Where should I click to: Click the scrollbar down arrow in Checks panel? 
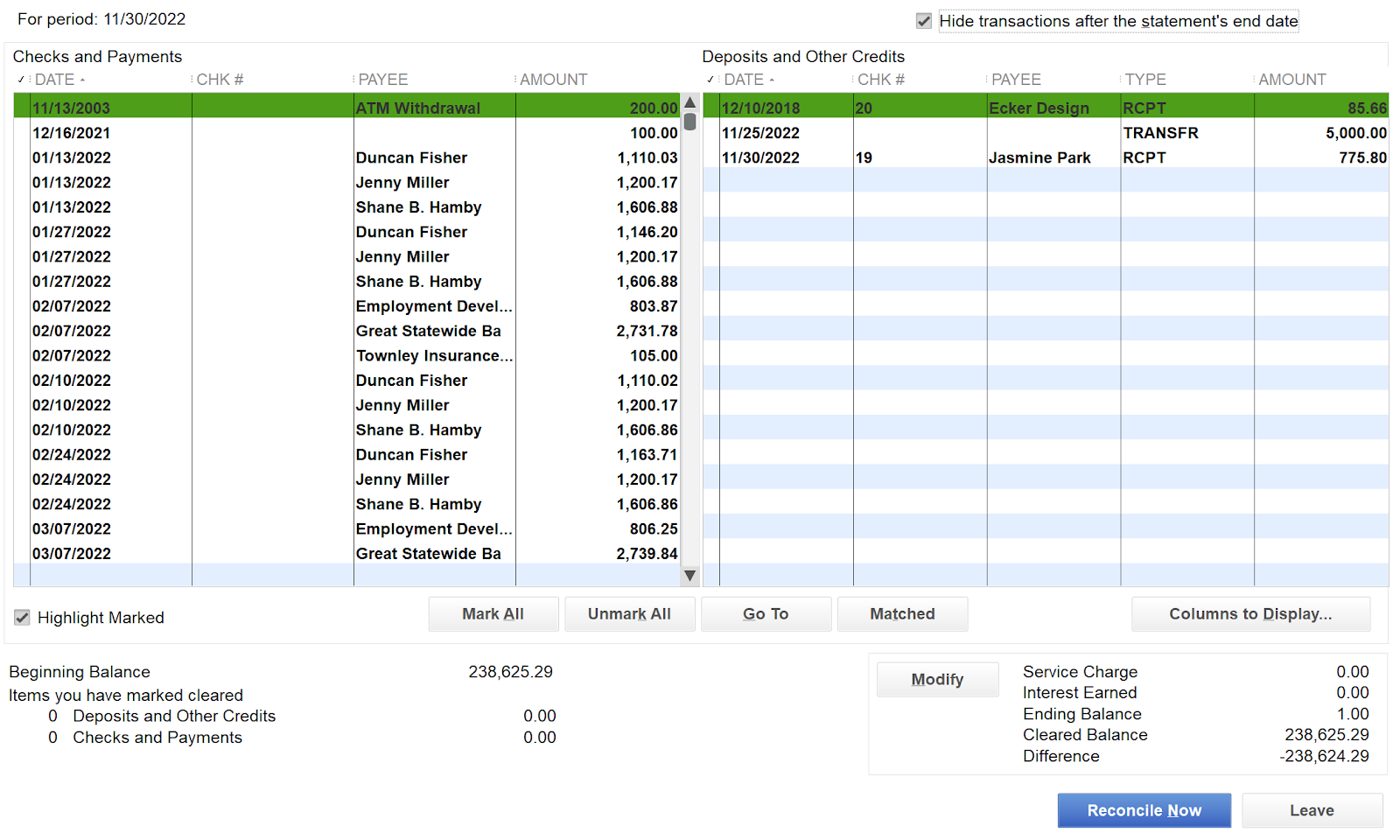(689, 576)
